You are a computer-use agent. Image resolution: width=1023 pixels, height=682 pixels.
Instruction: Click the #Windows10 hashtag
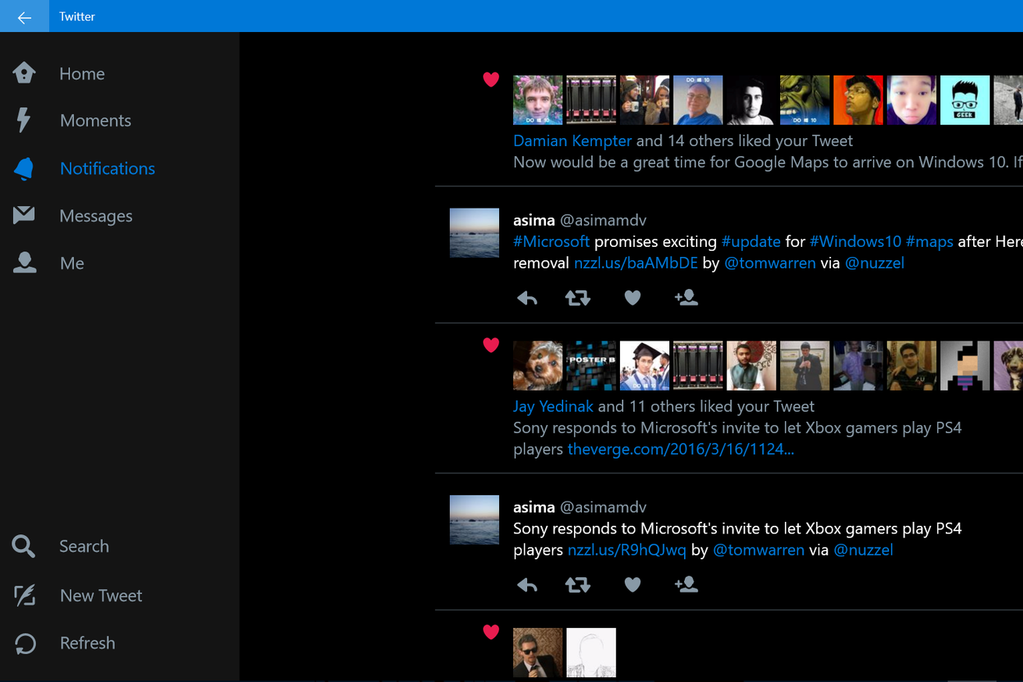(855, 242)
